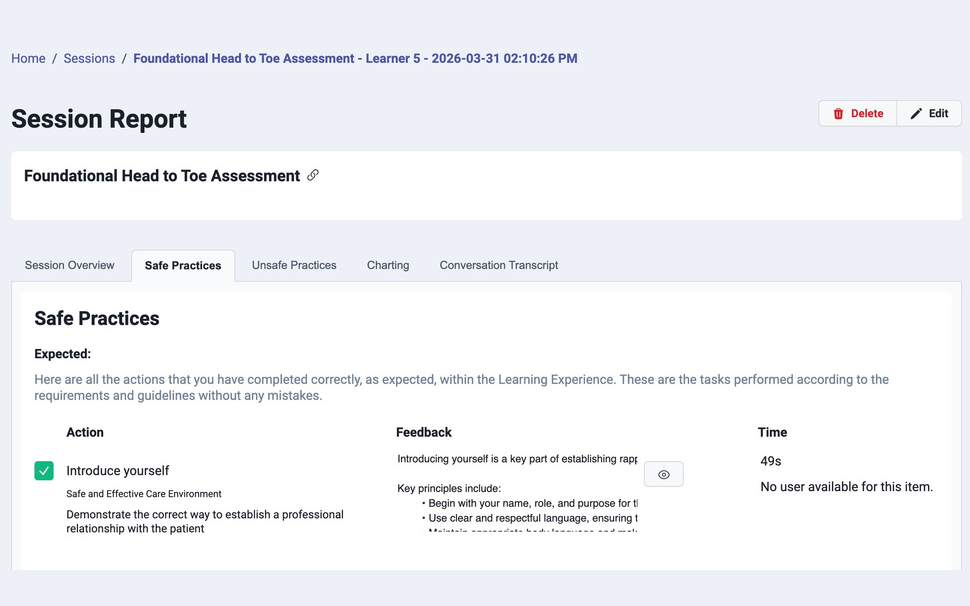Image resolution: width=970 pixels, height=606 pixels.
Task: Open the Unsafe Practices tab
Action: point(294,265)
